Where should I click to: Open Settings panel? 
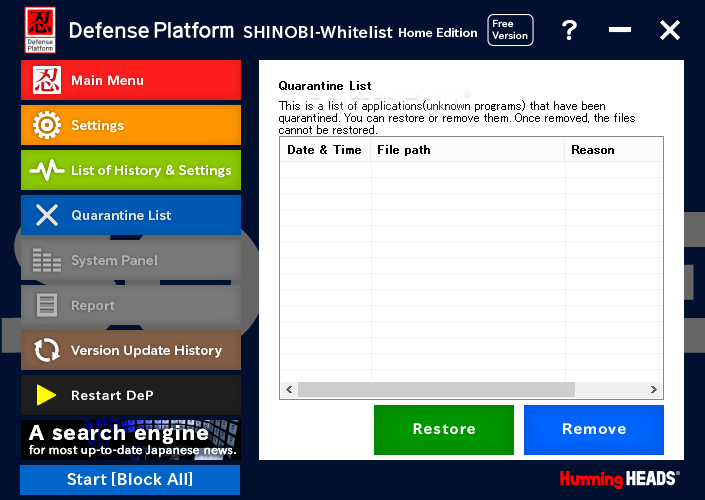tap(131, 125)
